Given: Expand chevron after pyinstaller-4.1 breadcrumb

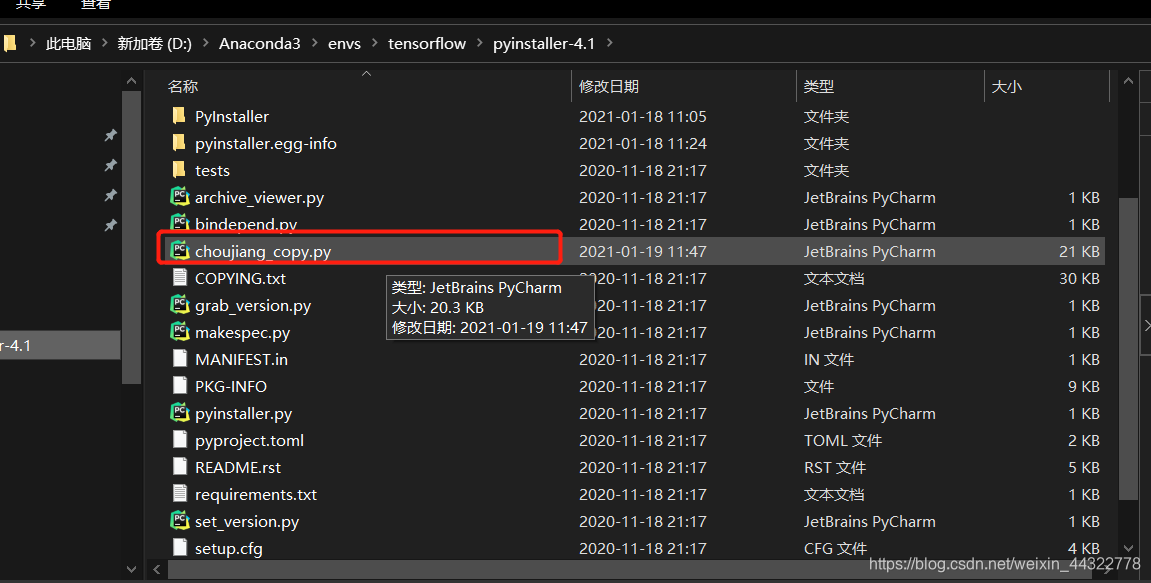Looking at the screenshot, I should coord(609,43).
